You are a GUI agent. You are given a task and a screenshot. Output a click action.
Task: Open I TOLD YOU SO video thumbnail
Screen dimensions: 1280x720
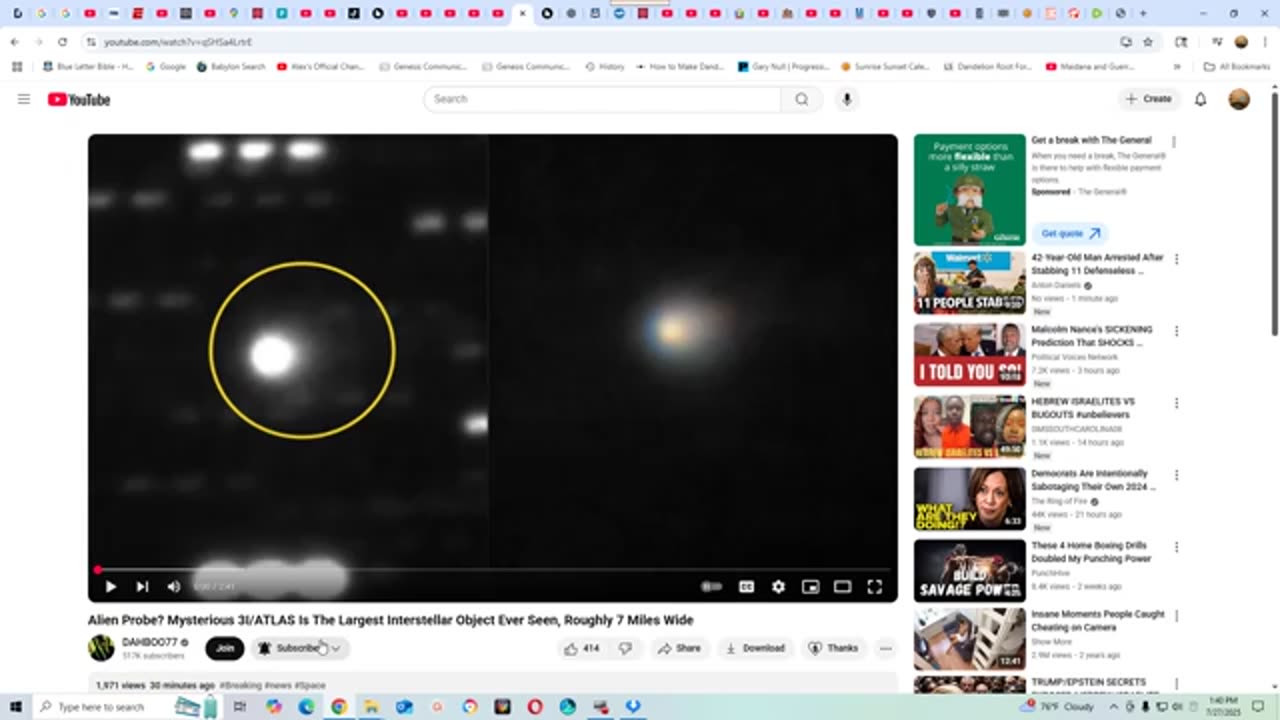point(969,354)
